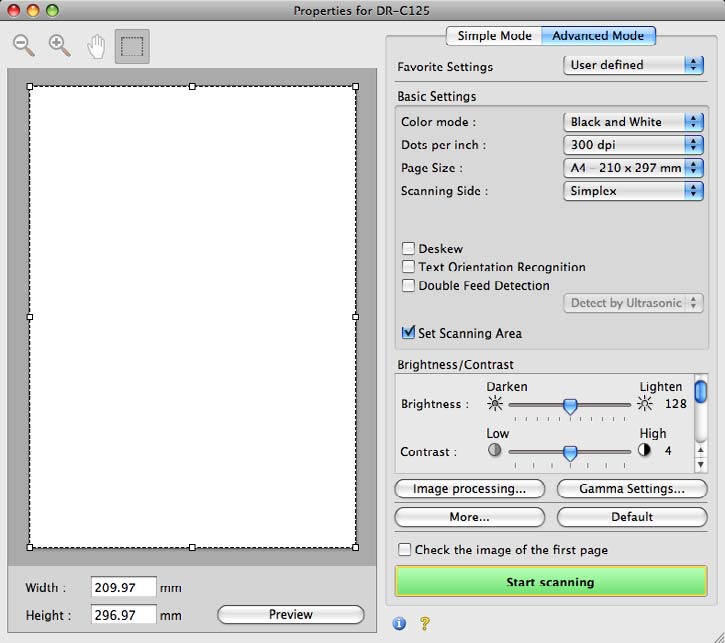Uncheck Set Scanning Area

point(408,332)
